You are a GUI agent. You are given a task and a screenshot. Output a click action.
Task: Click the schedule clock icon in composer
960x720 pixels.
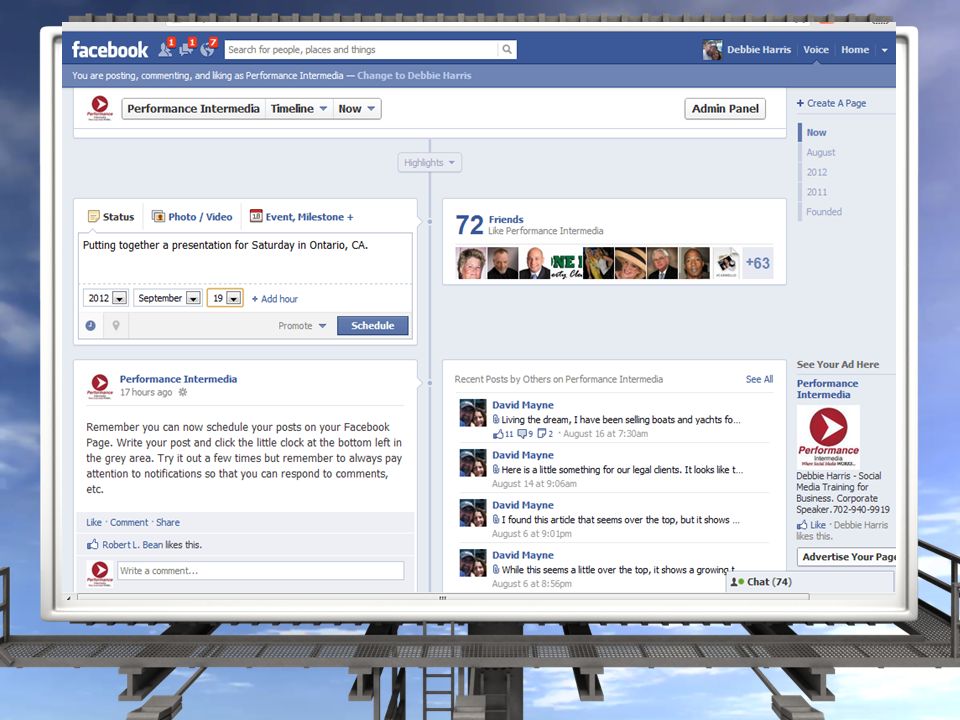91,326
